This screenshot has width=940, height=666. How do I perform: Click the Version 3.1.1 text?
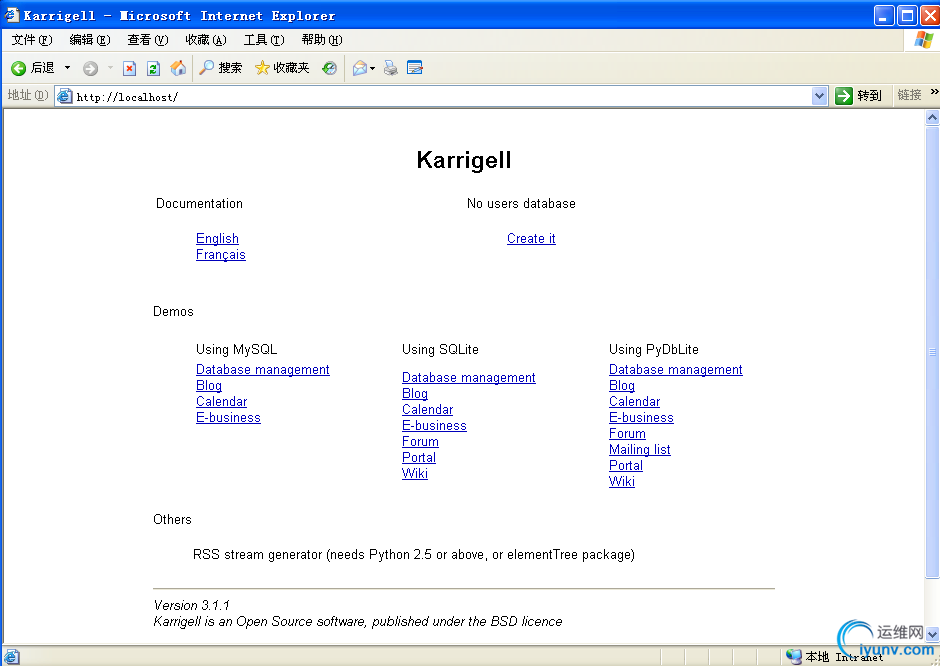[x=192, y=605]
